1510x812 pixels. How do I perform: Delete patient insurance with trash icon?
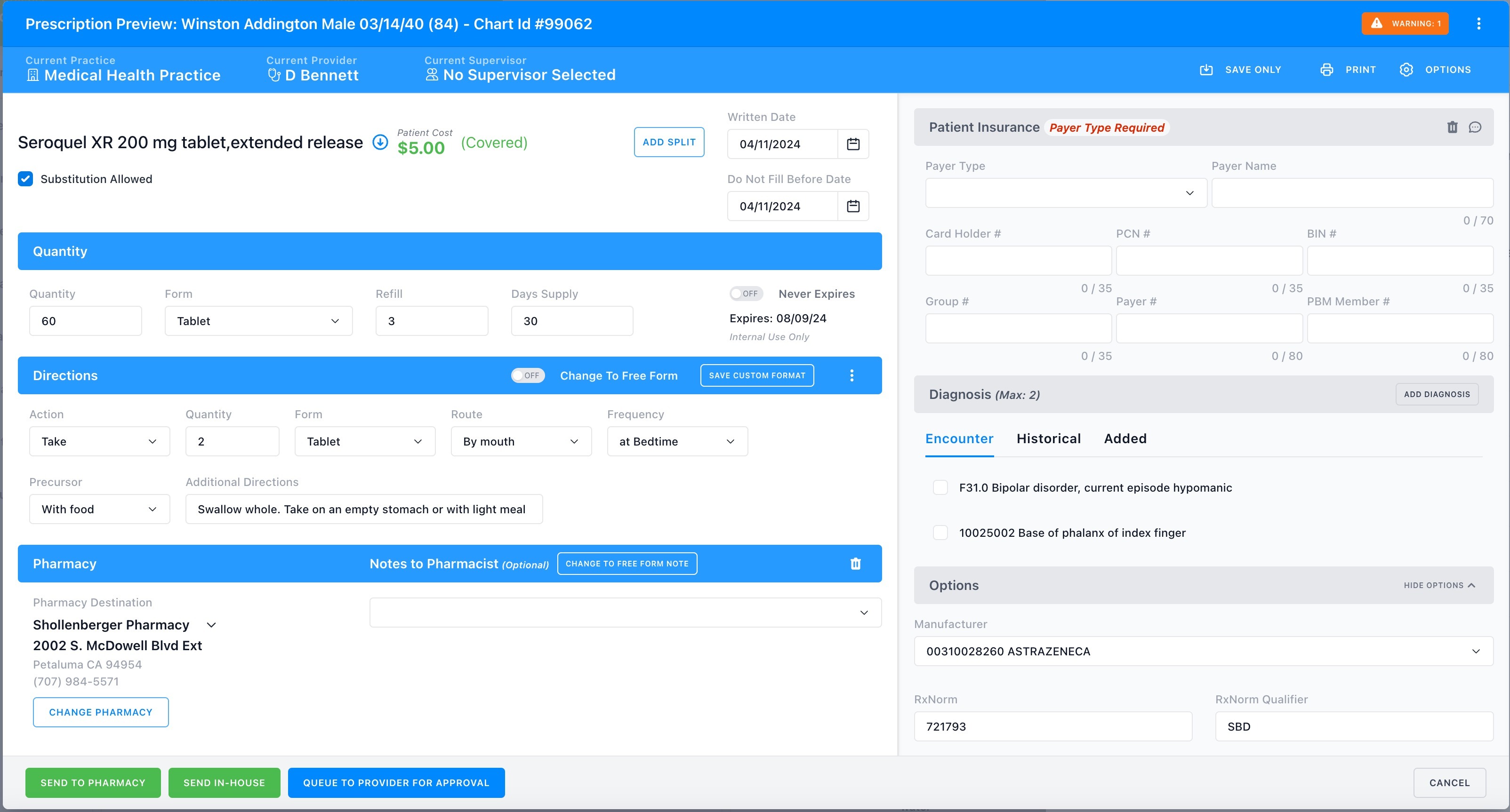1452,127
